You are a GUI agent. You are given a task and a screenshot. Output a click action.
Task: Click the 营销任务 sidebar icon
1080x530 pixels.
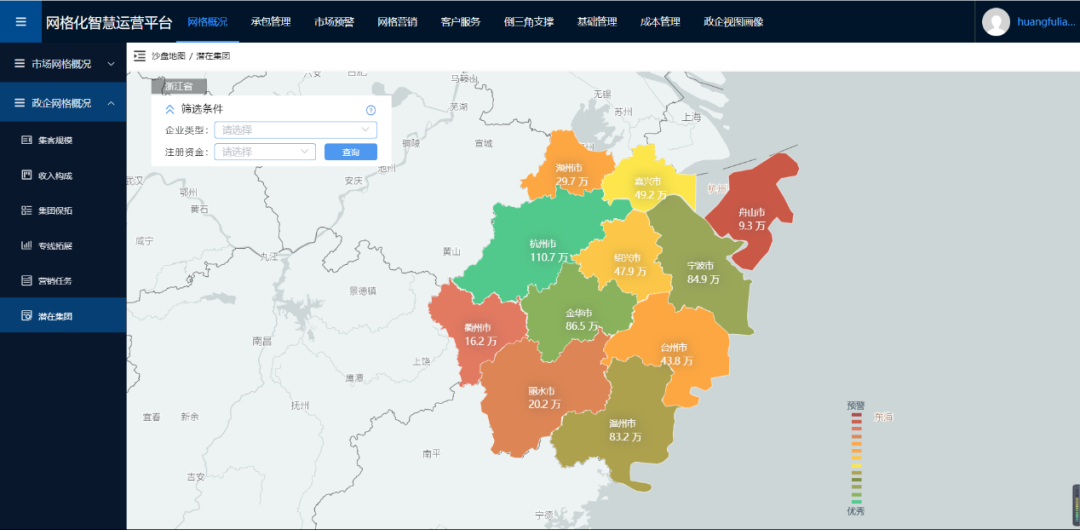click(x=27, y=281)
